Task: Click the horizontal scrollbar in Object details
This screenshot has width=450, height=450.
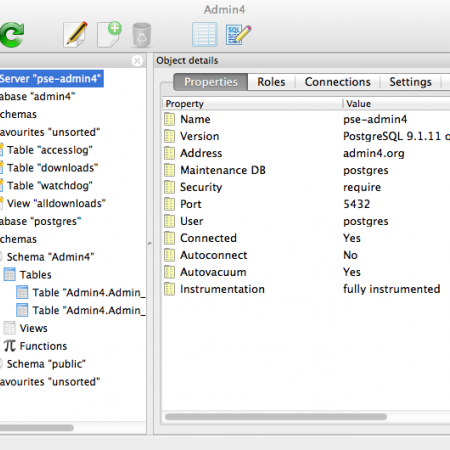Action: coord(276,417)
